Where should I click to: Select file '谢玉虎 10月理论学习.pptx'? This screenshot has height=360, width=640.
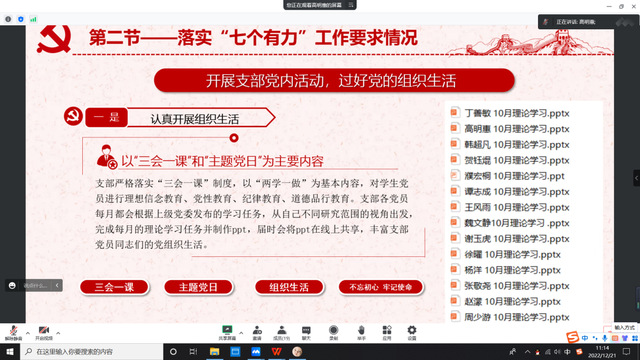tap(510, 238)
